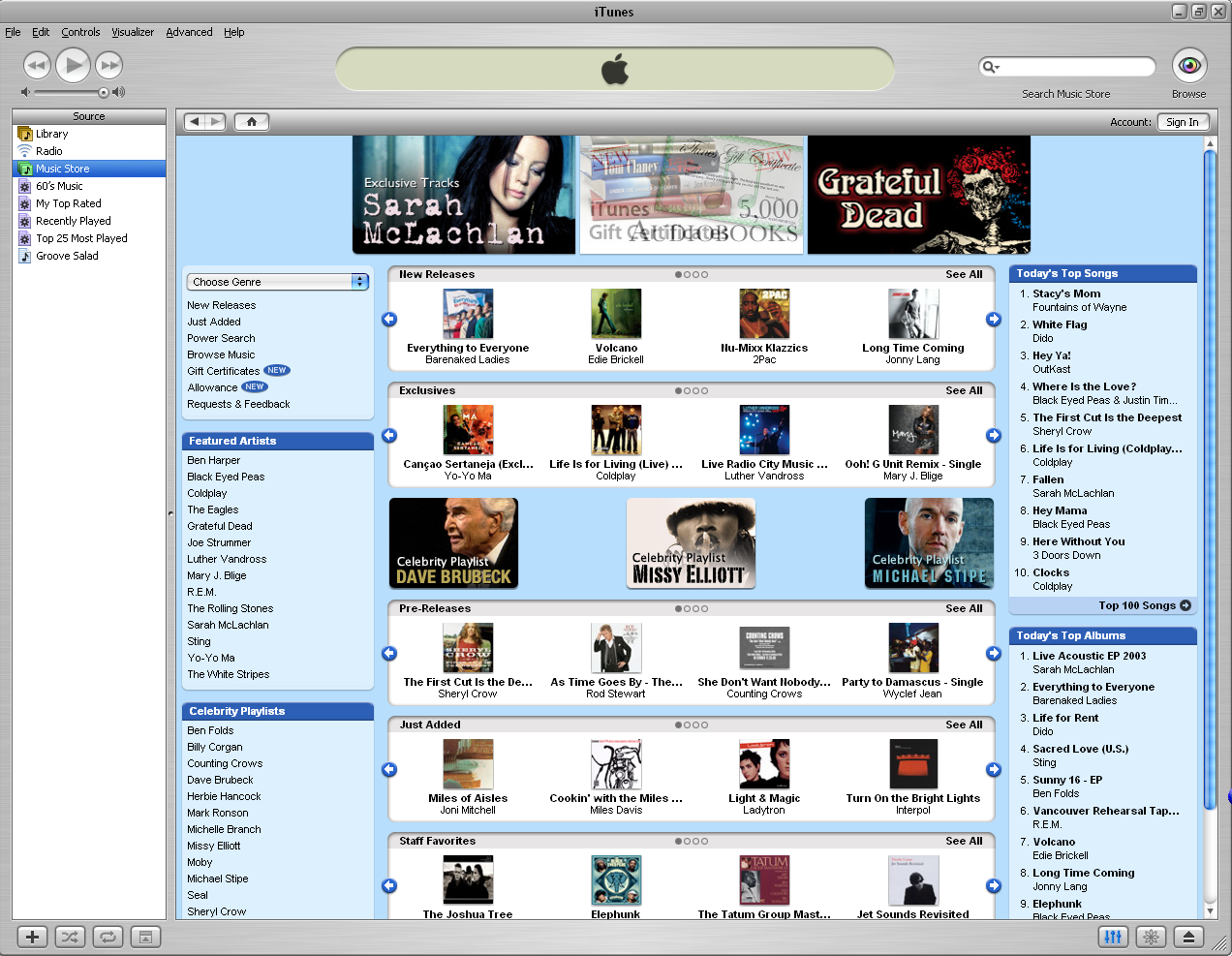Click the add playlist plus button
This screenshot has width=1232, height=956.
(x=32, y=937)
